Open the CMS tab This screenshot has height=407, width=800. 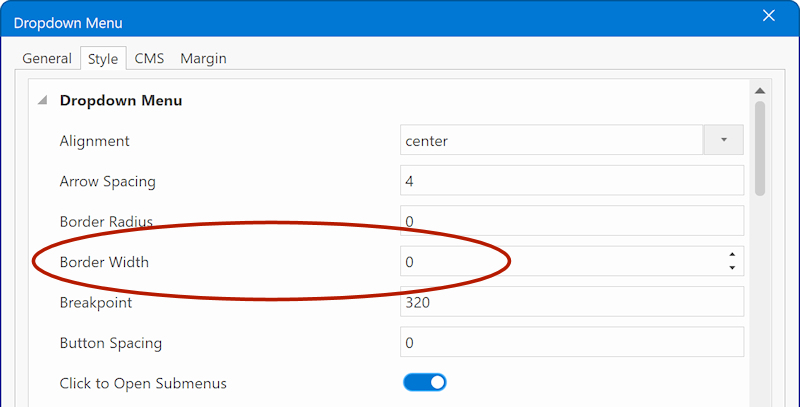pos(149,59)
